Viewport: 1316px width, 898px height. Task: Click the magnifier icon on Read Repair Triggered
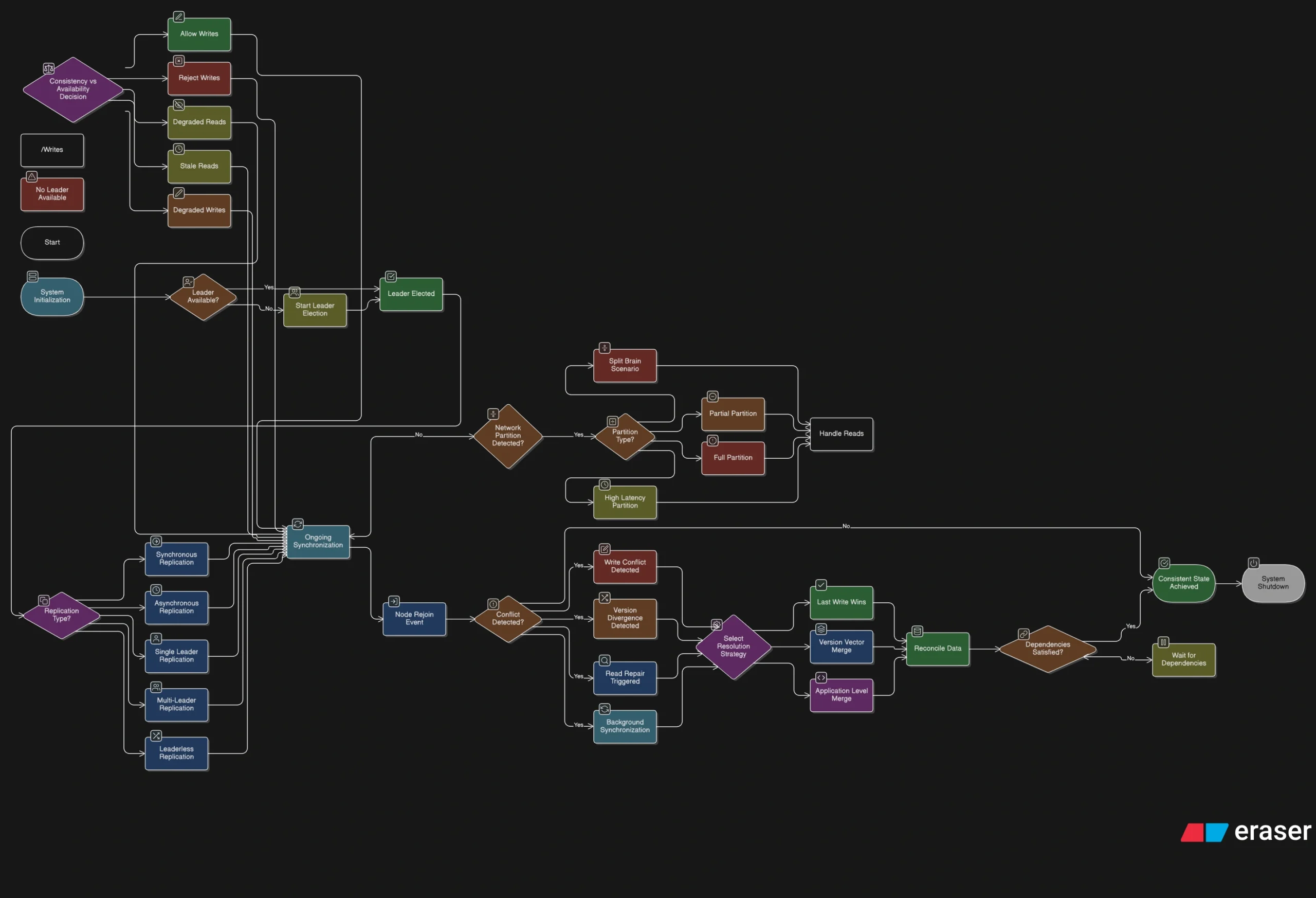604,660
